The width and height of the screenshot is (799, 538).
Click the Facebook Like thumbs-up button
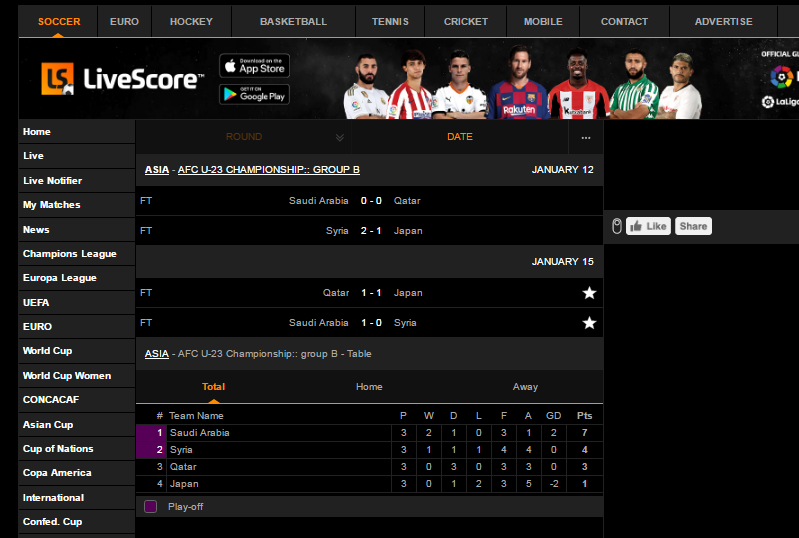[648, 226]
